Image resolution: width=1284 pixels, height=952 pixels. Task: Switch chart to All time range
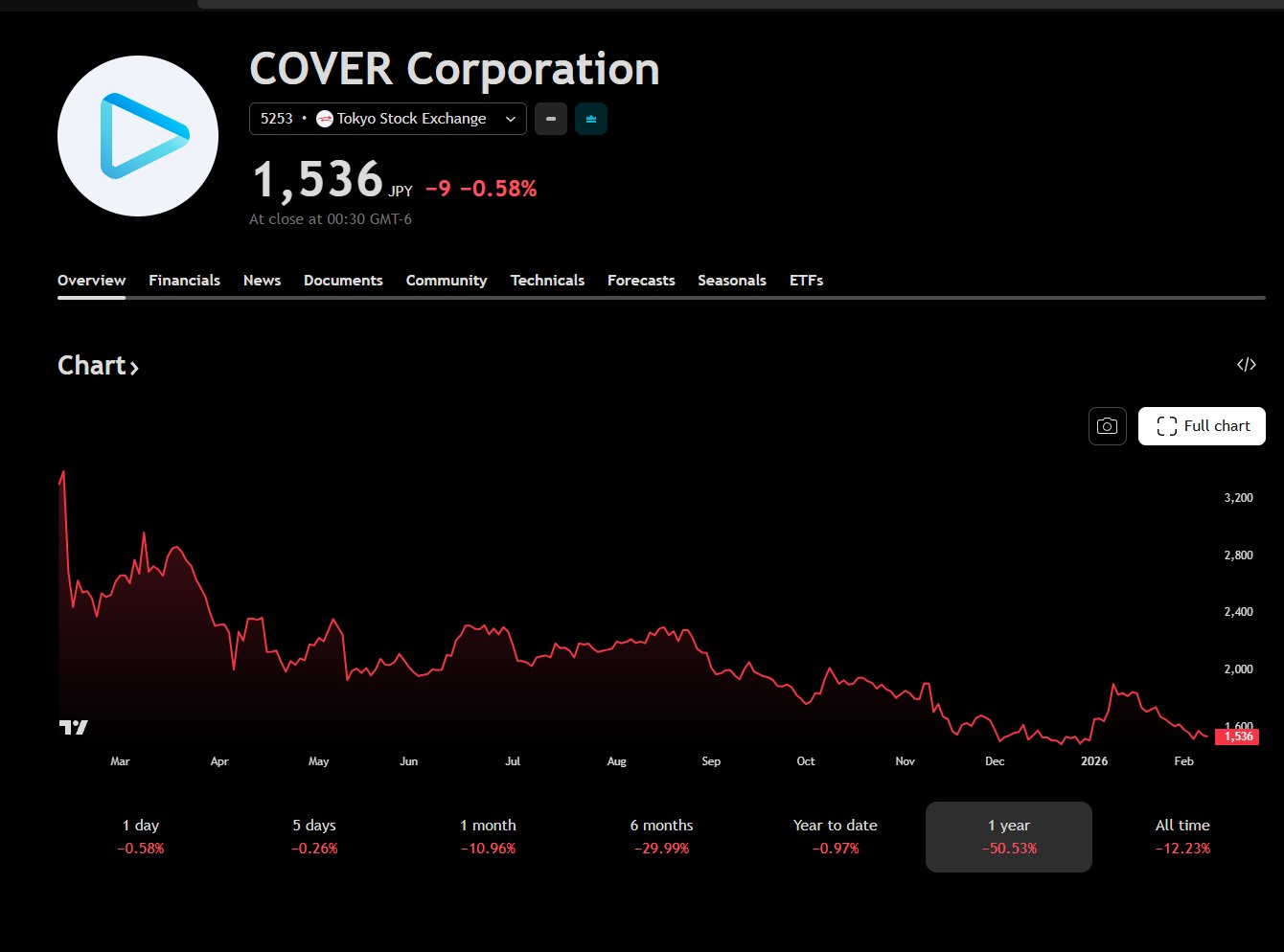coord(1182,837)
